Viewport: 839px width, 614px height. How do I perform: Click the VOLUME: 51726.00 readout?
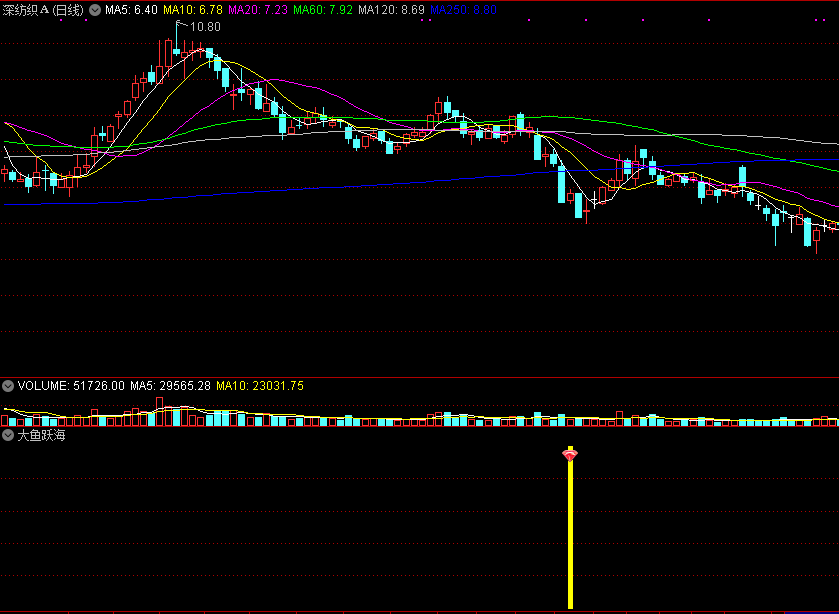tap(71, 386)
